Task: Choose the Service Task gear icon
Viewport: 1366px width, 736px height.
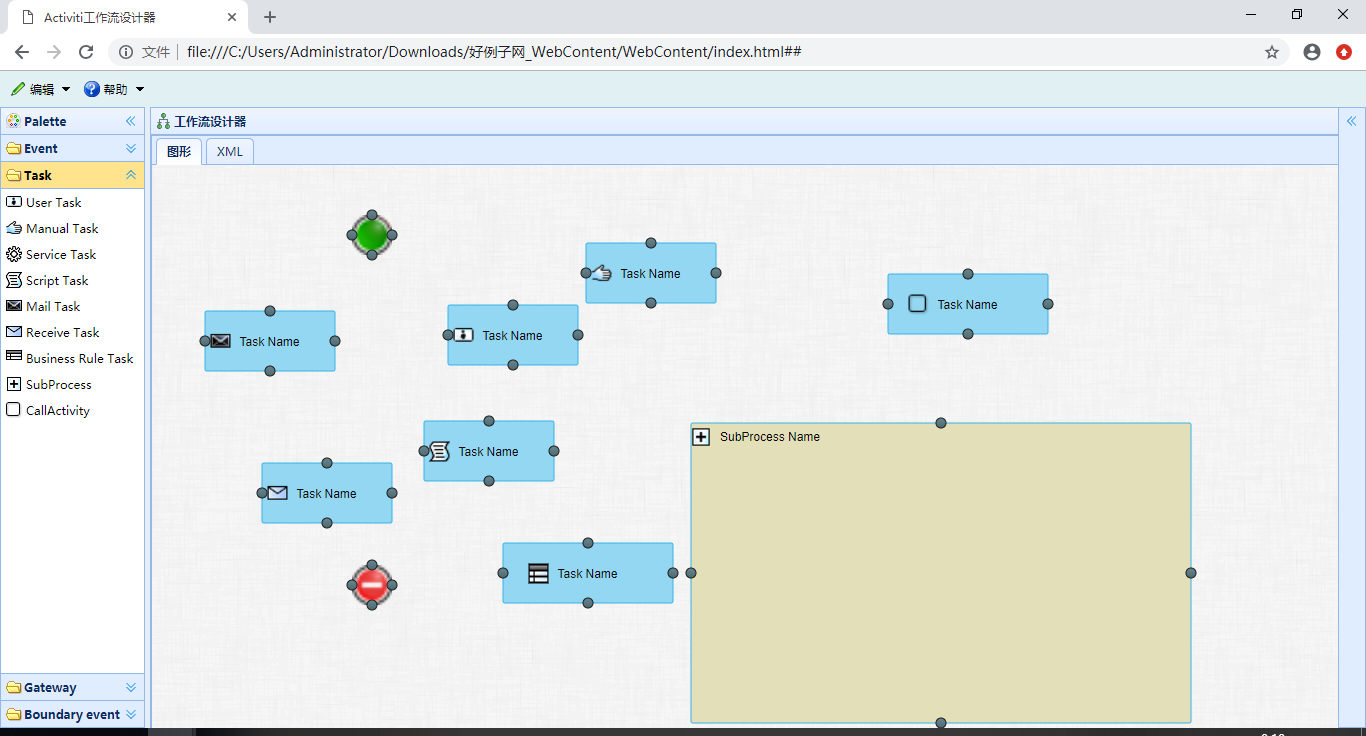Action: (14, 254)
